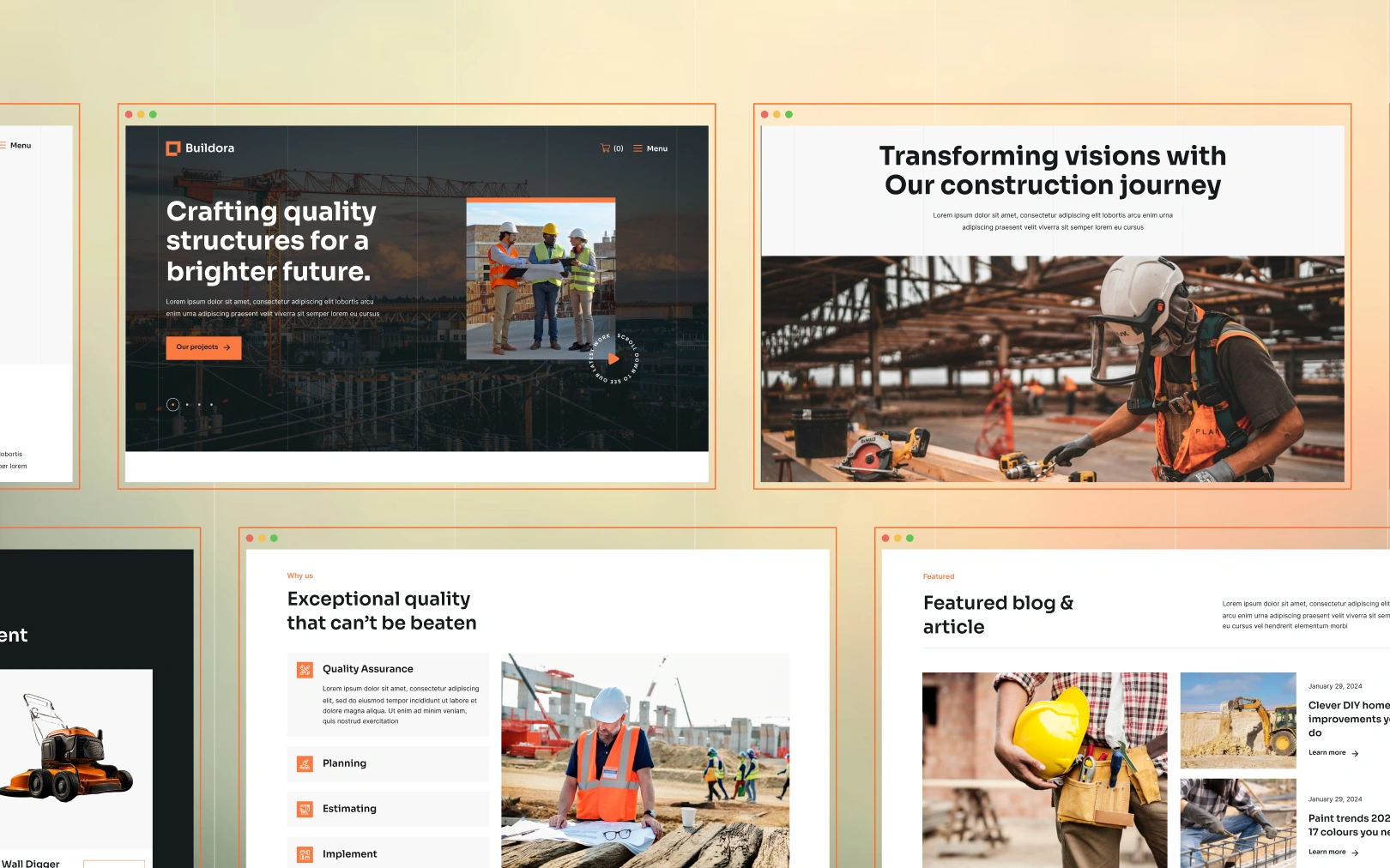Click the Our projects button text

(197, 347)
